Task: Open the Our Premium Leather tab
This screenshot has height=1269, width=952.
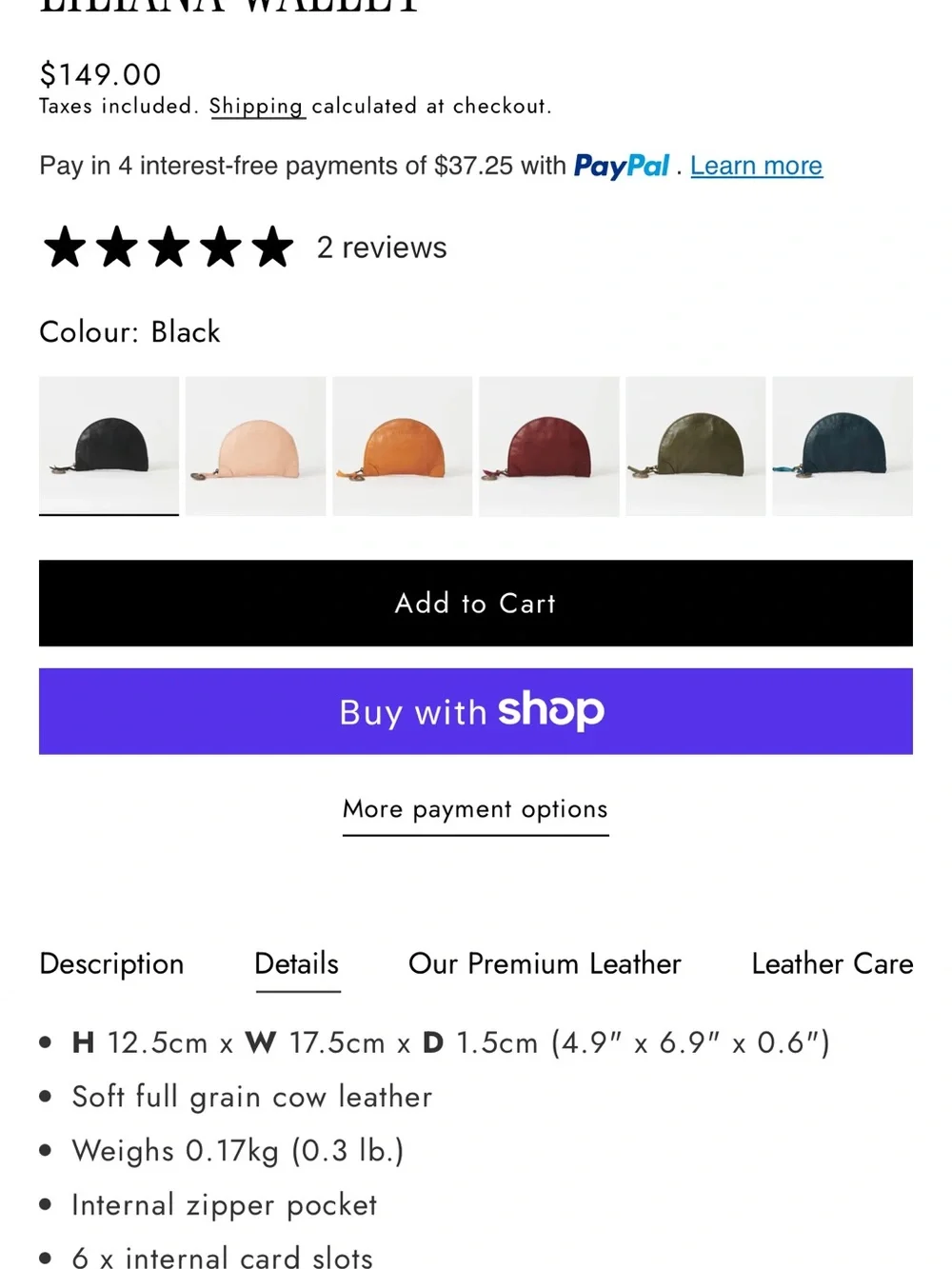Action: point(545,963)
